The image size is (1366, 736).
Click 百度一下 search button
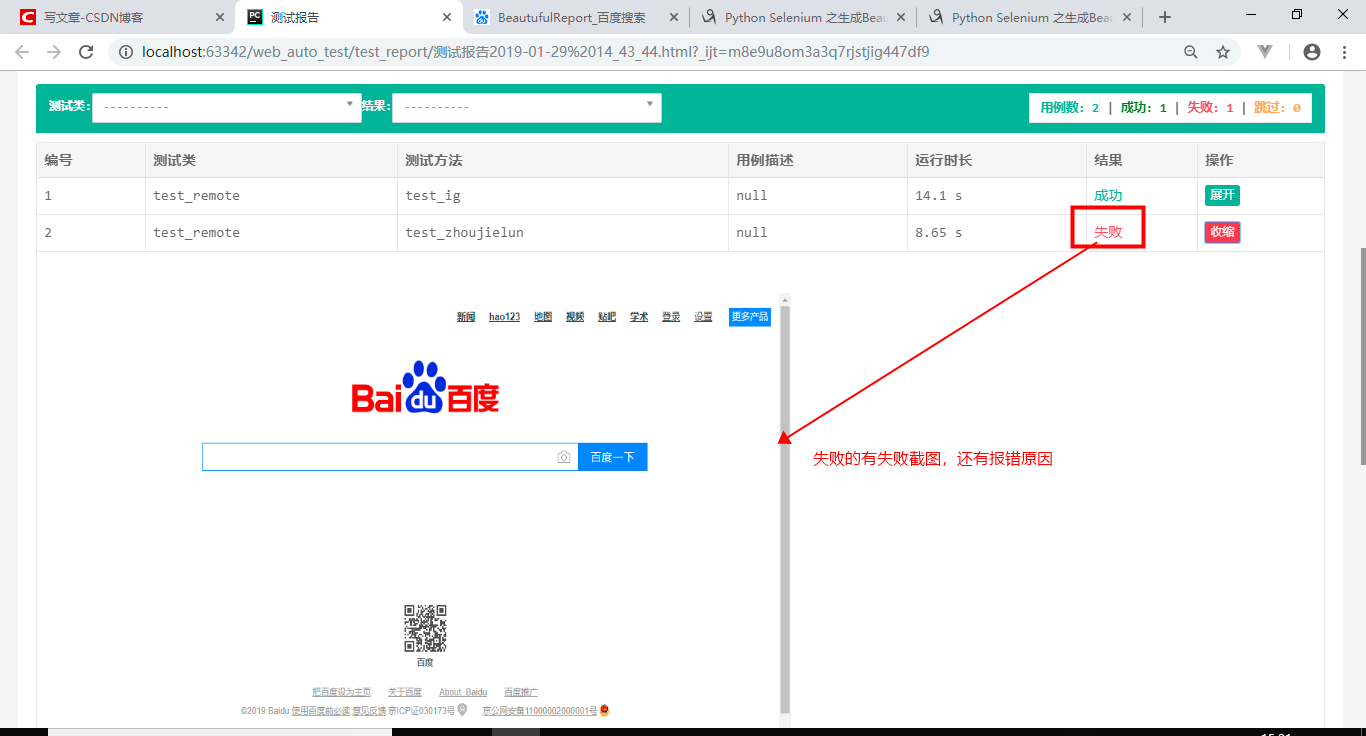[613, 457]
